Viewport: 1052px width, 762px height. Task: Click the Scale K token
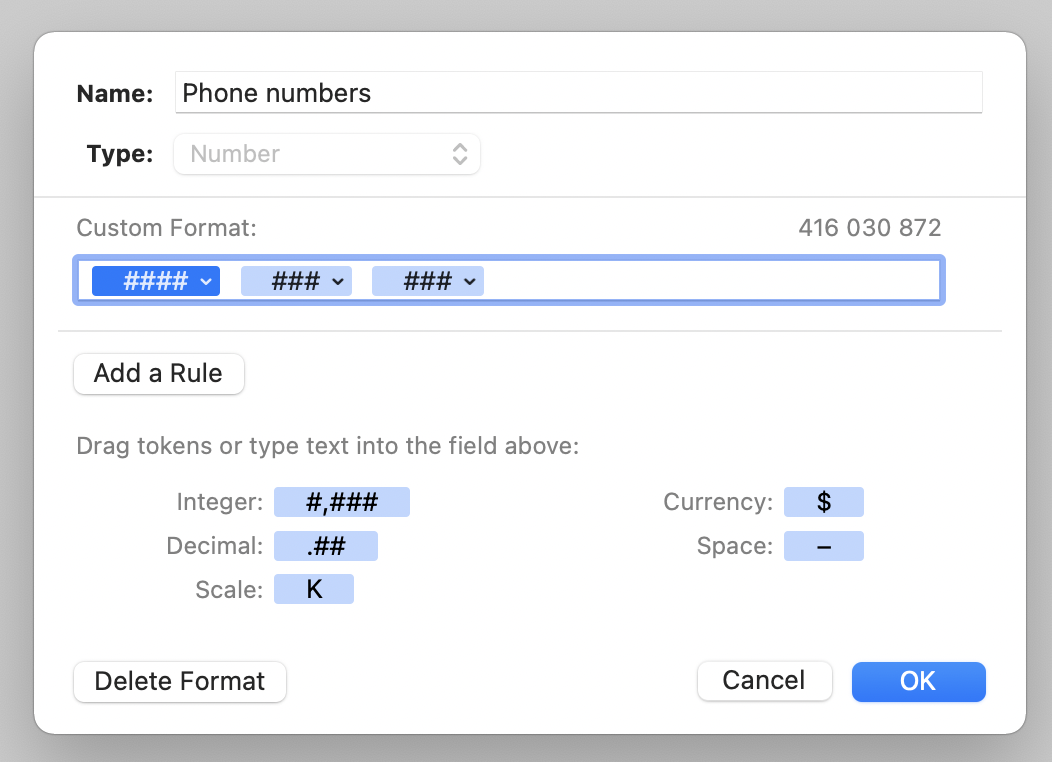[314, 590]
